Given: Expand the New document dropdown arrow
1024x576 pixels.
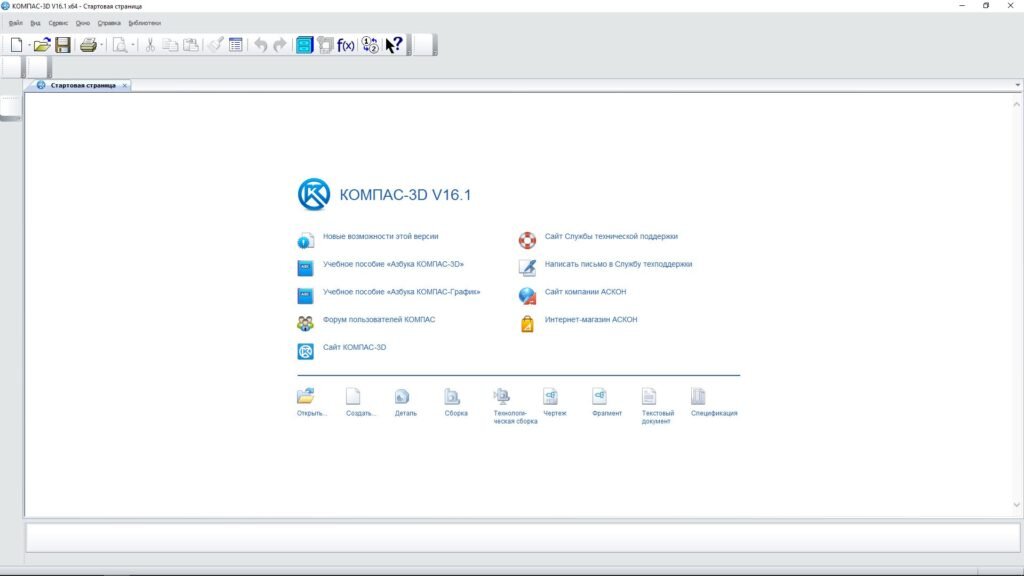Looking at the screenshot, I should [x=29, y=45].
